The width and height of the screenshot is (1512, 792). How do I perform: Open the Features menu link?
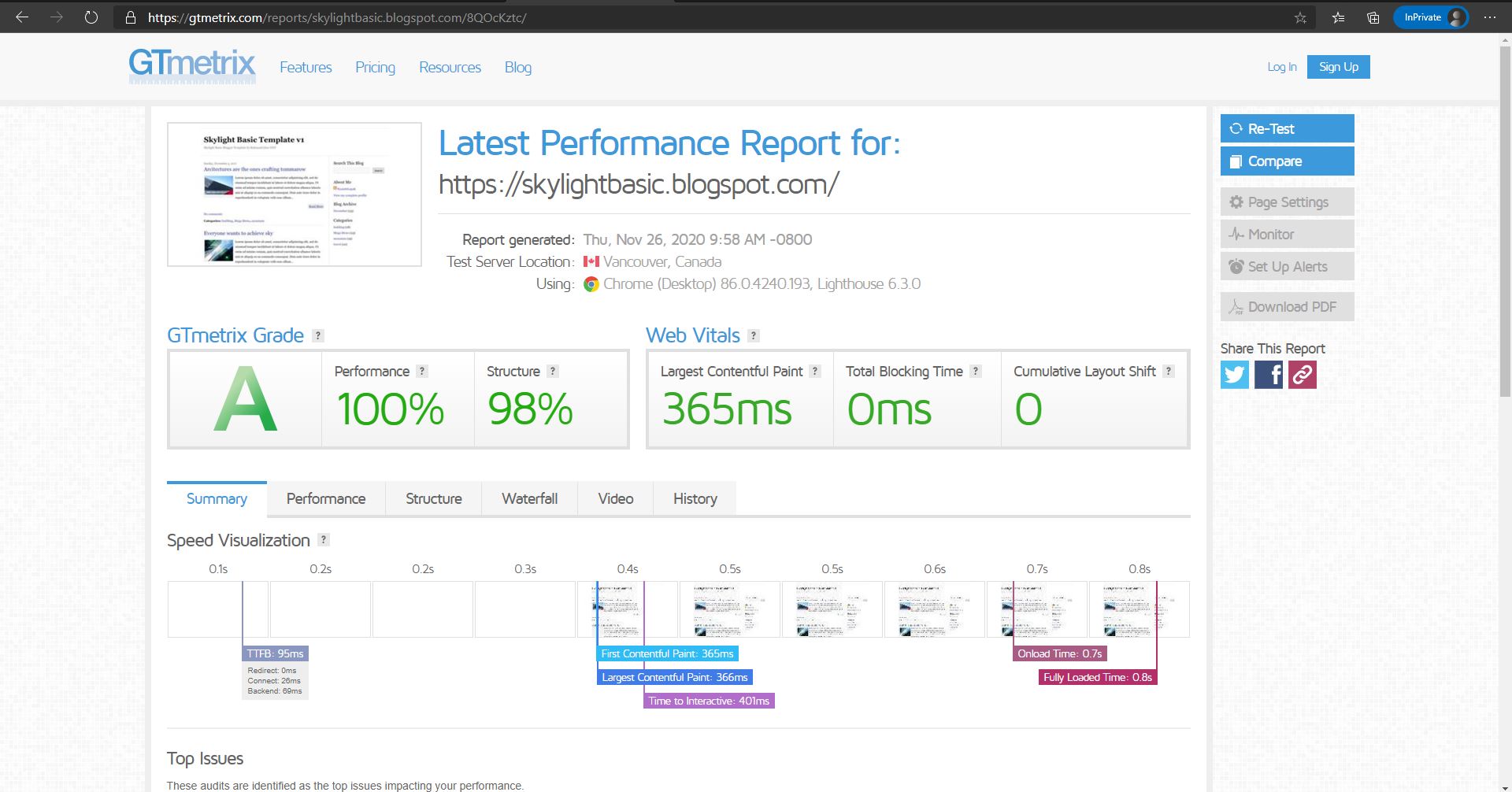306,68
